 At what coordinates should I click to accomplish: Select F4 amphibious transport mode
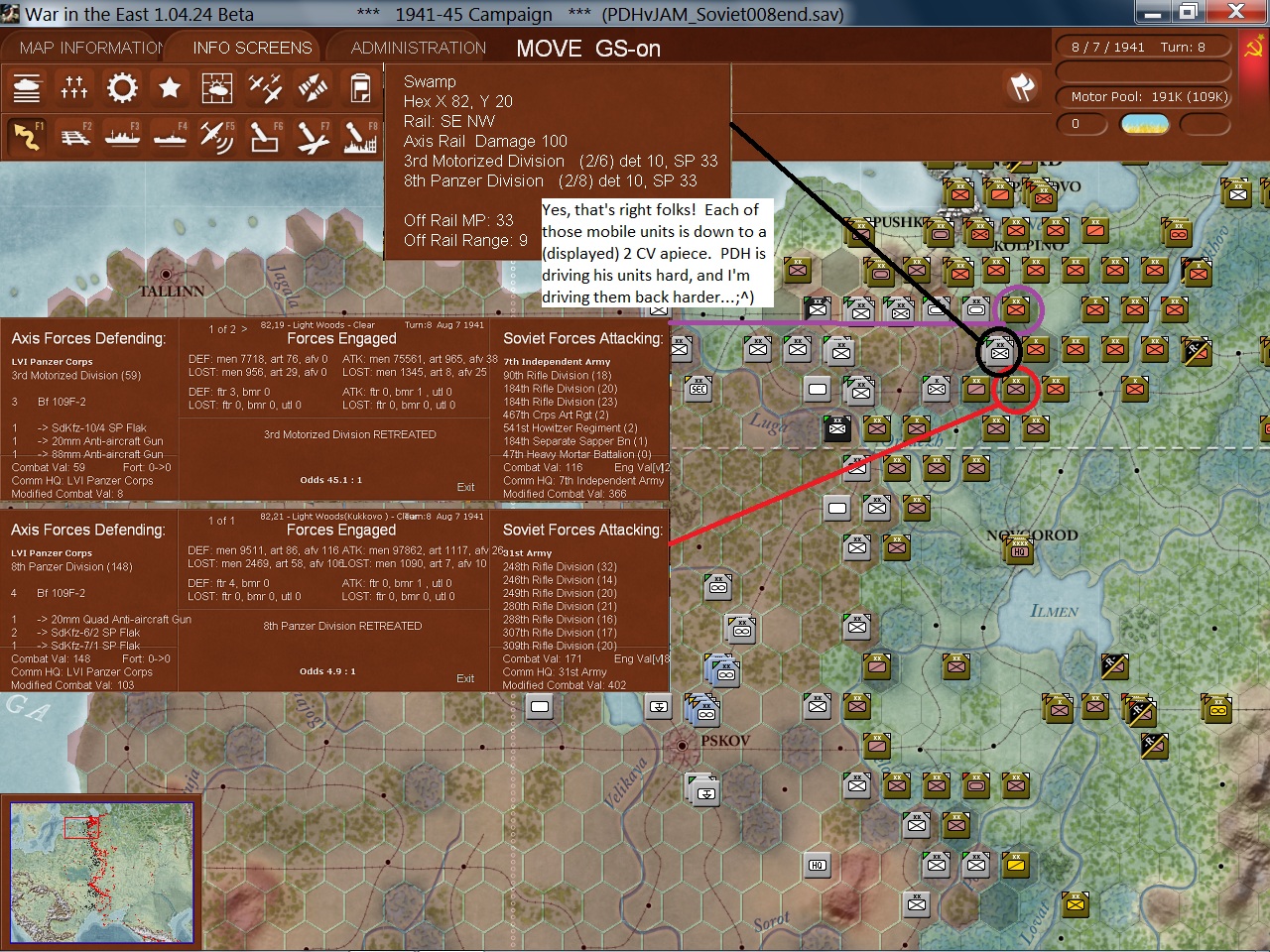(x=170, y=137)
